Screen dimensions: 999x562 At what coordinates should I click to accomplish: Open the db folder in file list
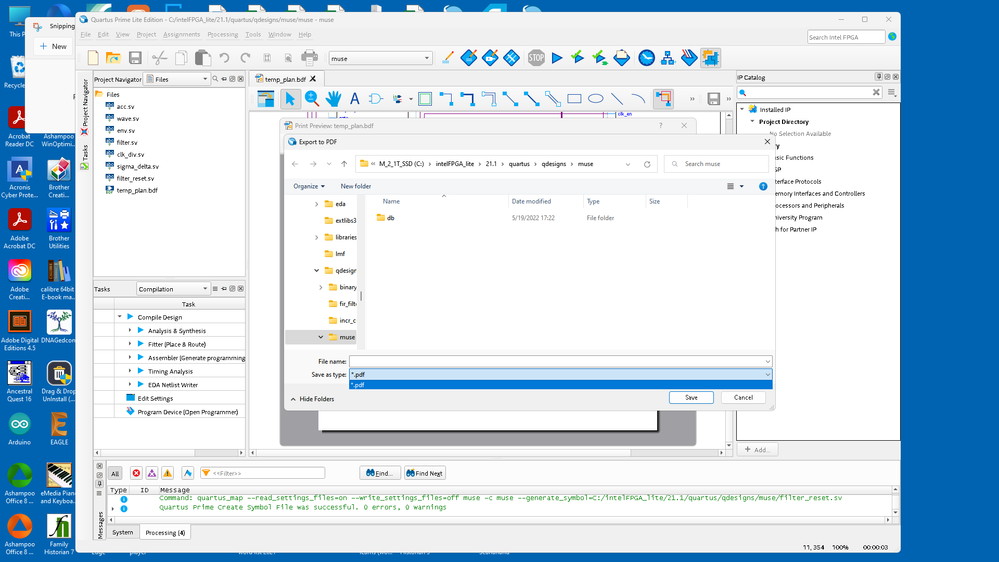coord(390,217)
